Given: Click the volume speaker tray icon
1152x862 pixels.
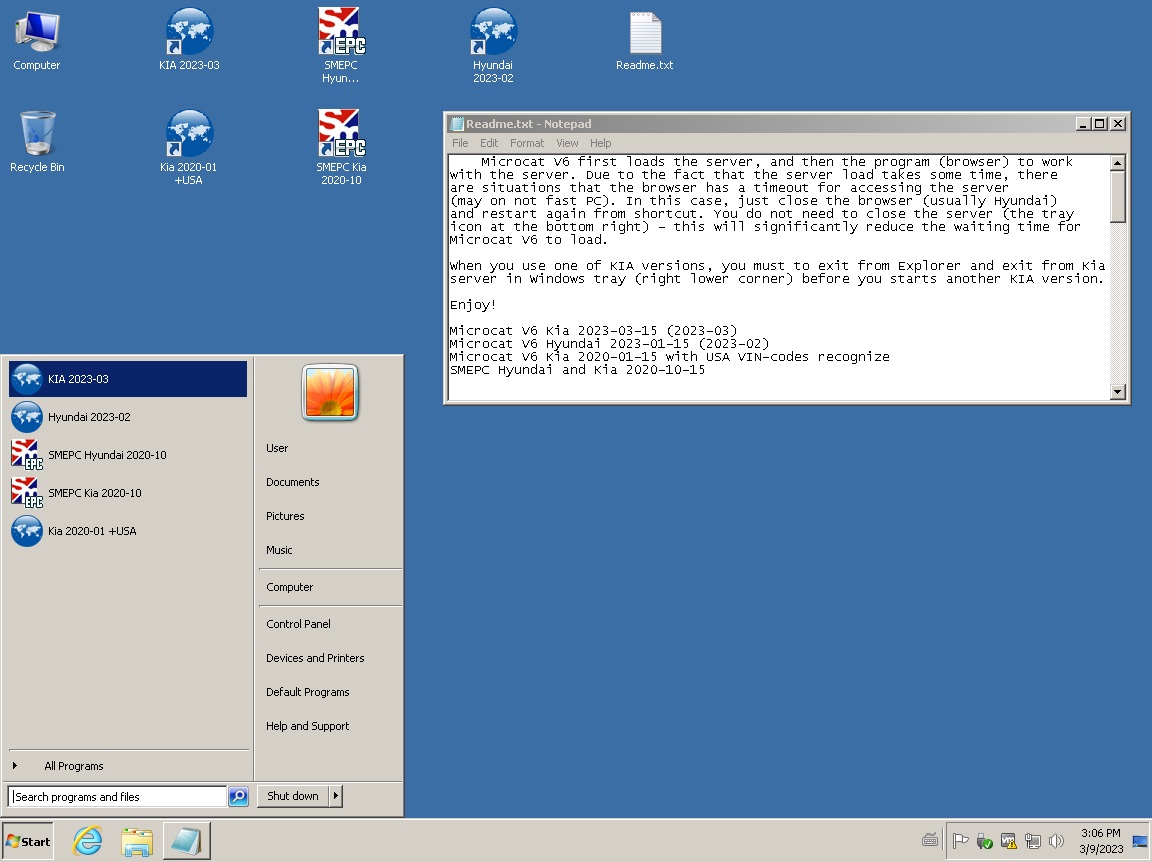Looking at the screenshot, I should click(1056, 841).
